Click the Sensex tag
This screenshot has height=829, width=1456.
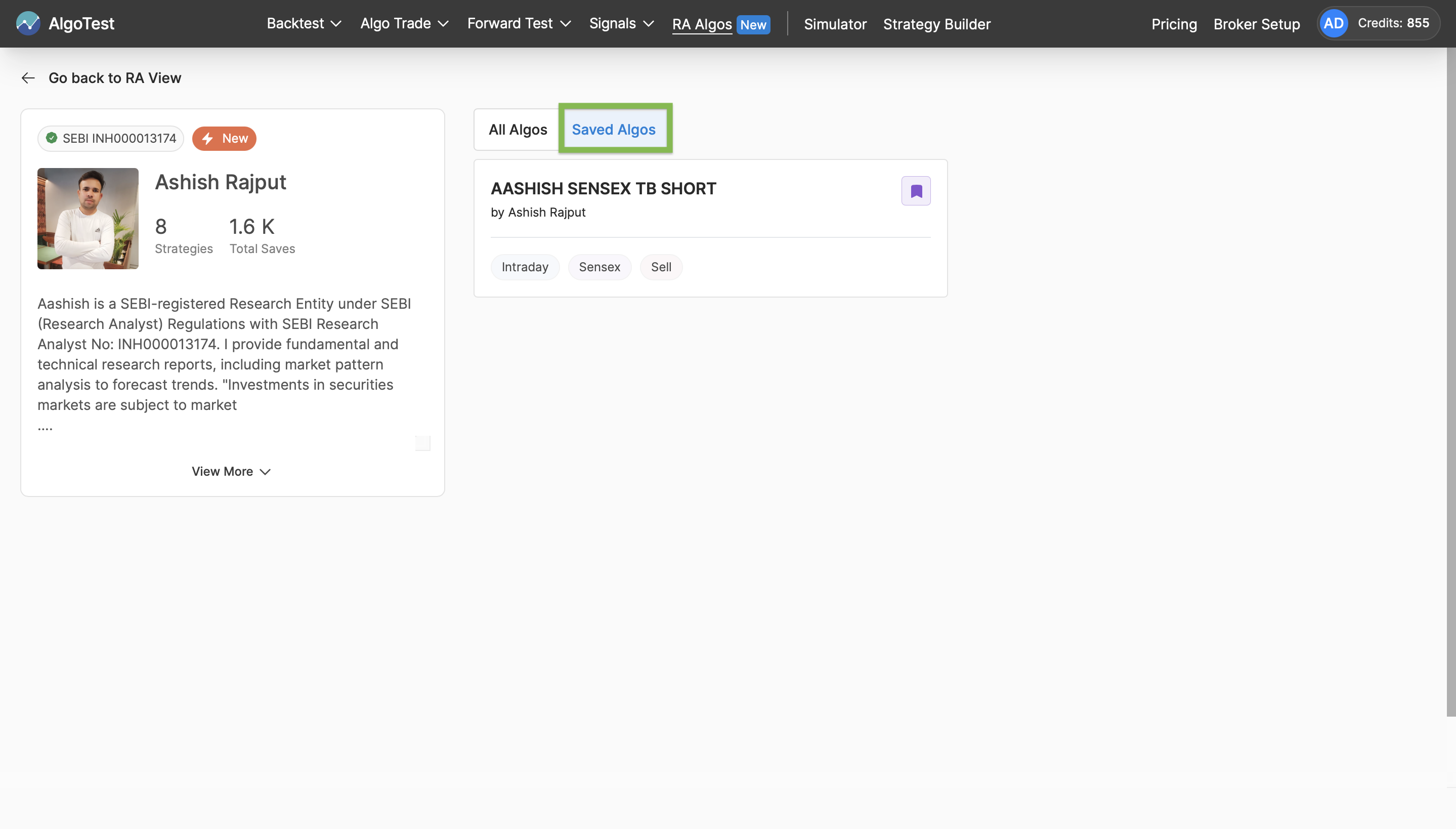(x=599, y=267)
